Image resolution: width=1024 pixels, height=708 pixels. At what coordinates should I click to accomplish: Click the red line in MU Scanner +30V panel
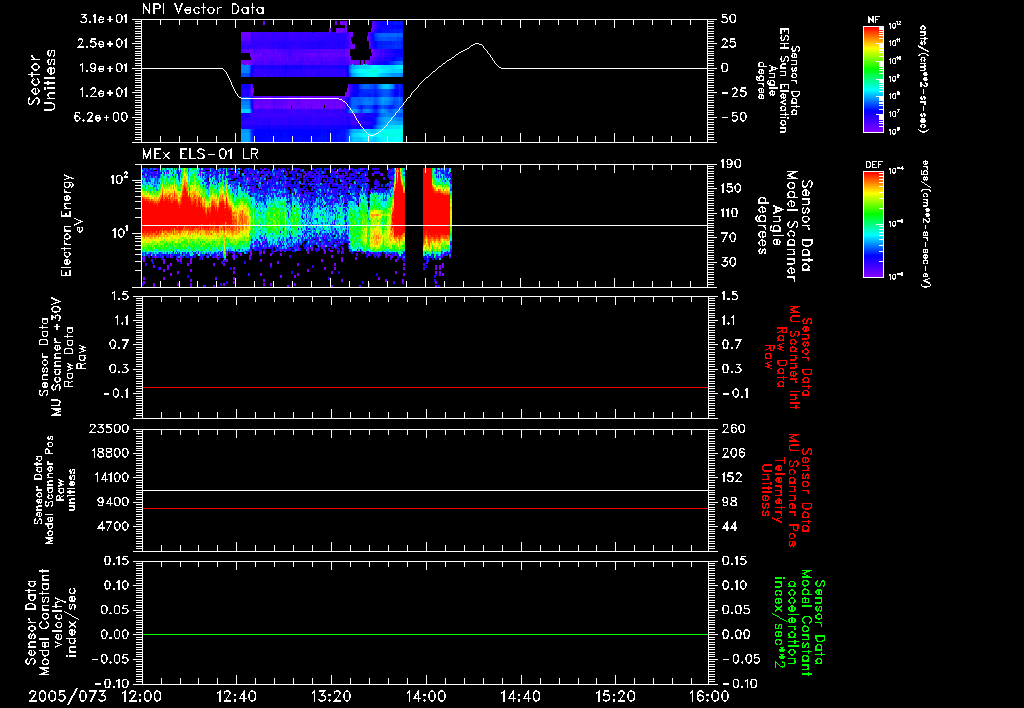pyautogui.click(x=425, y=387)
